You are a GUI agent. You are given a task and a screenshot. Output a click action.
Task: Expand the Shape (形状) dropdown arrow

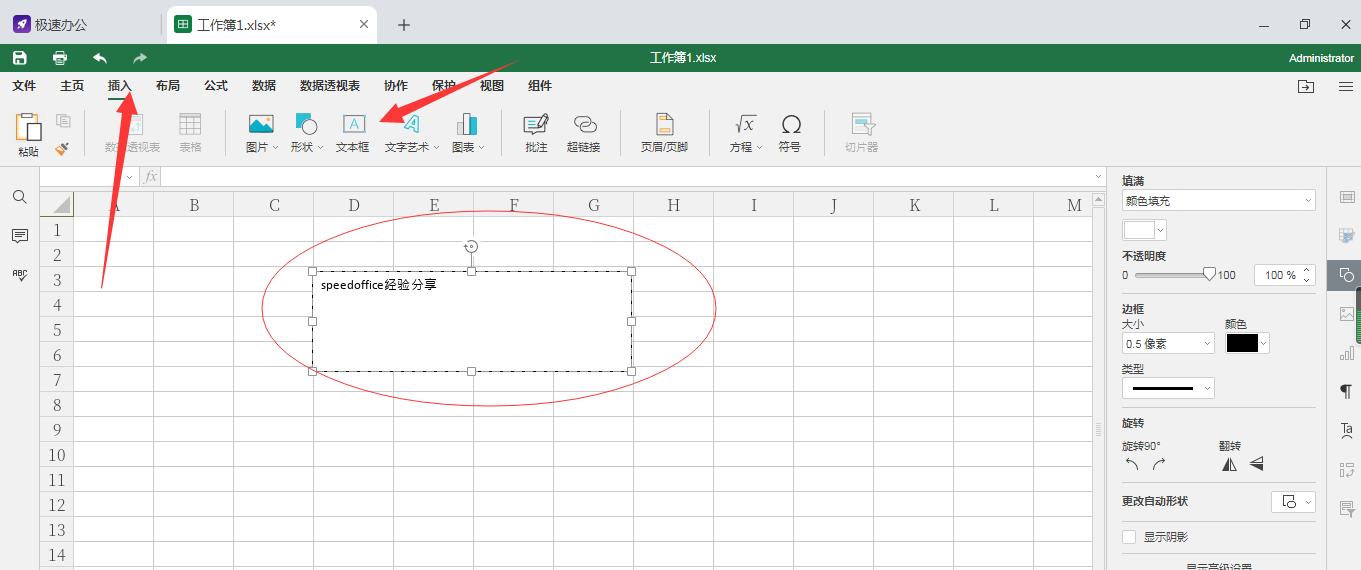point(320,148)
